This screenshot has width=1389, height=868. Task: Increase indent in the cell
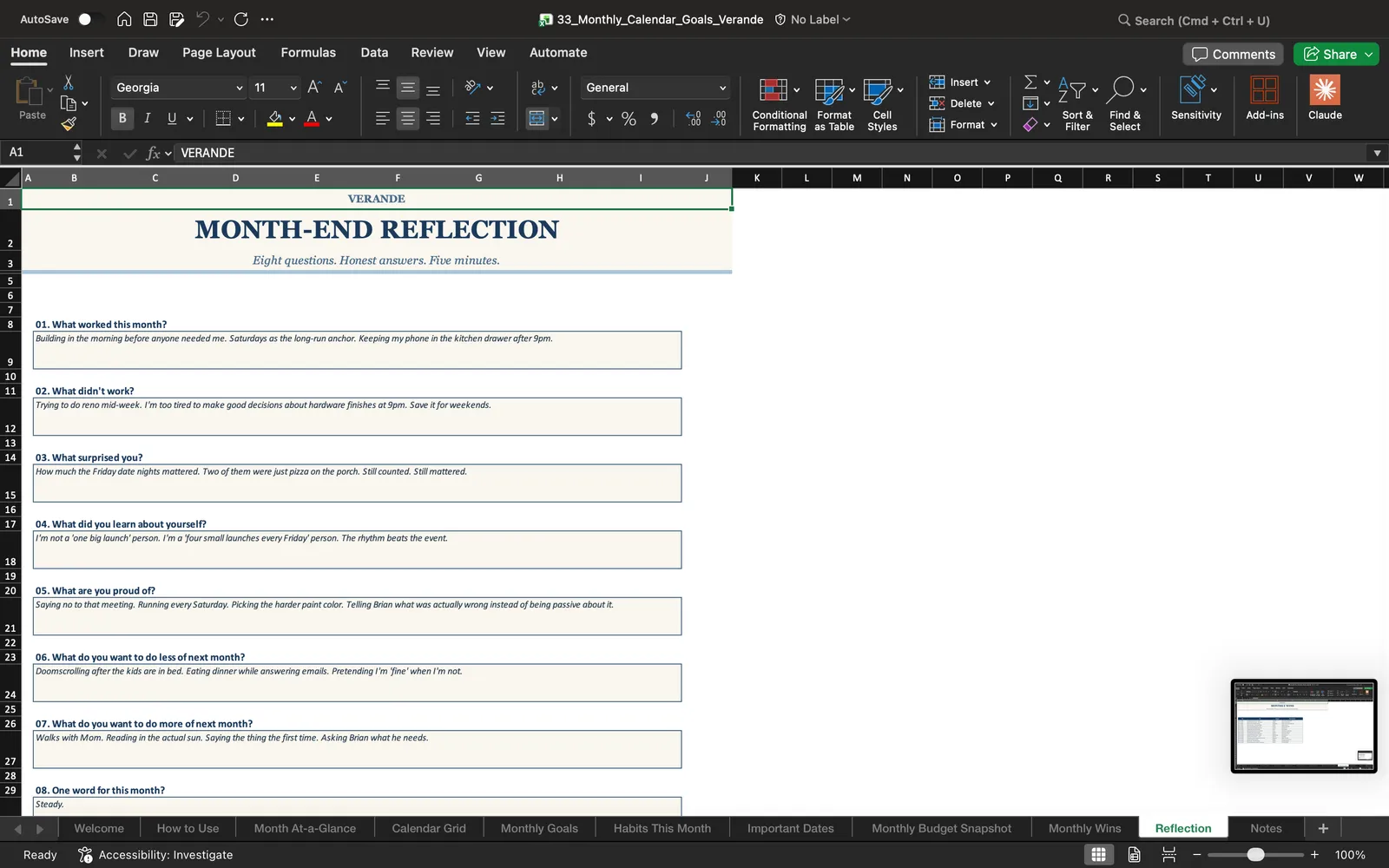(497, 118)
